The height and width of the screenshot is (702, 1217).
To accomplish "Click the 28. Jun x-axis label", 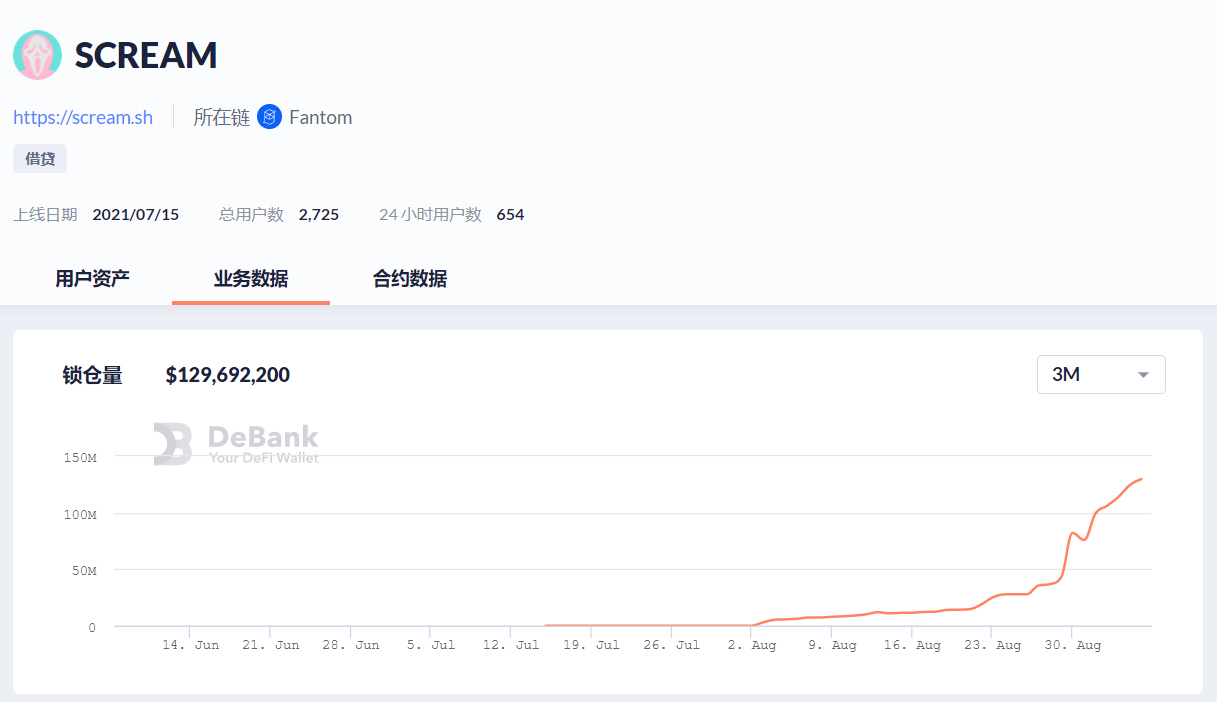I will pyautogui.click(x=351, y=645).
